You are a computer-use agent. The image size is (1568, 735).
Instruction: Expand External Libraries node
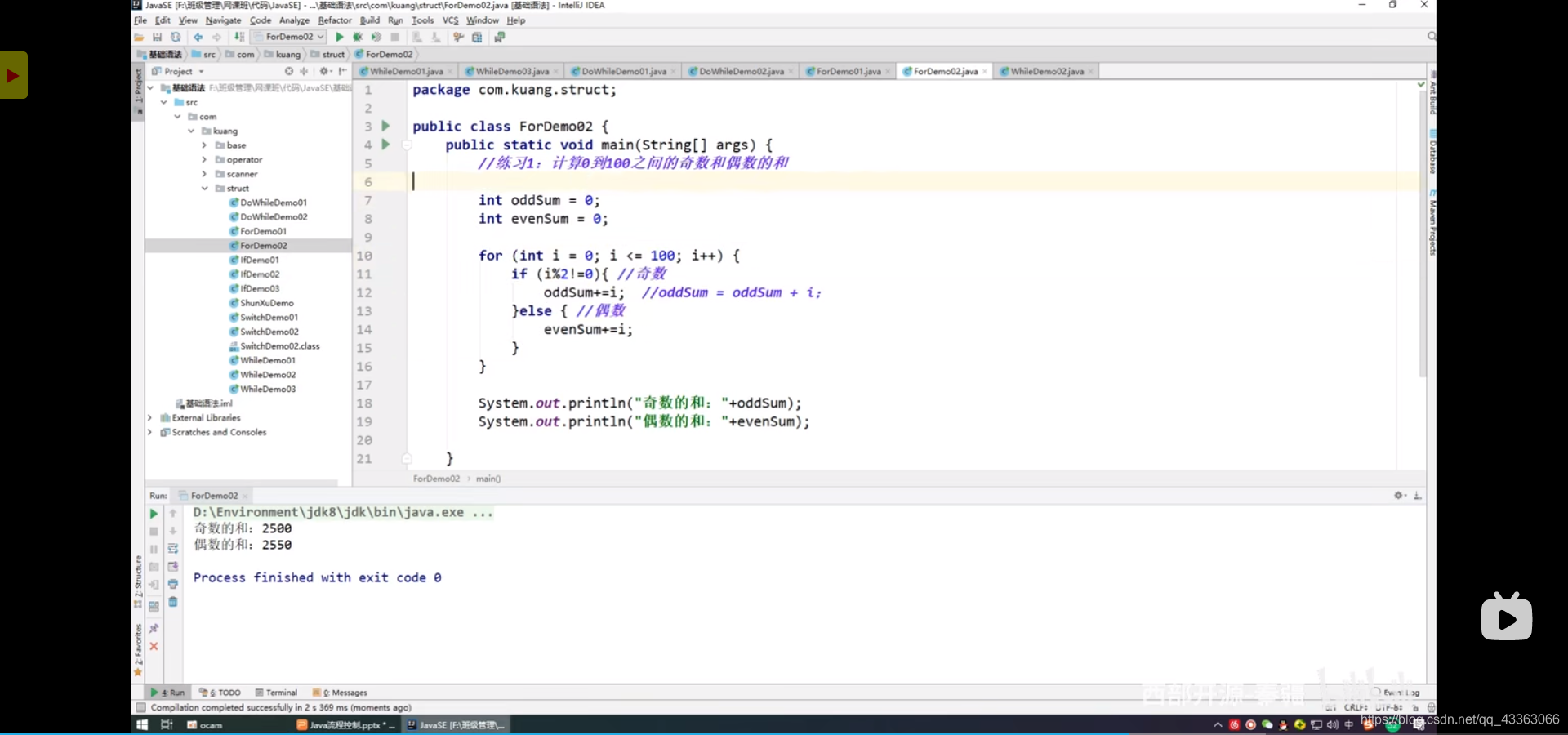pos(149,418)
